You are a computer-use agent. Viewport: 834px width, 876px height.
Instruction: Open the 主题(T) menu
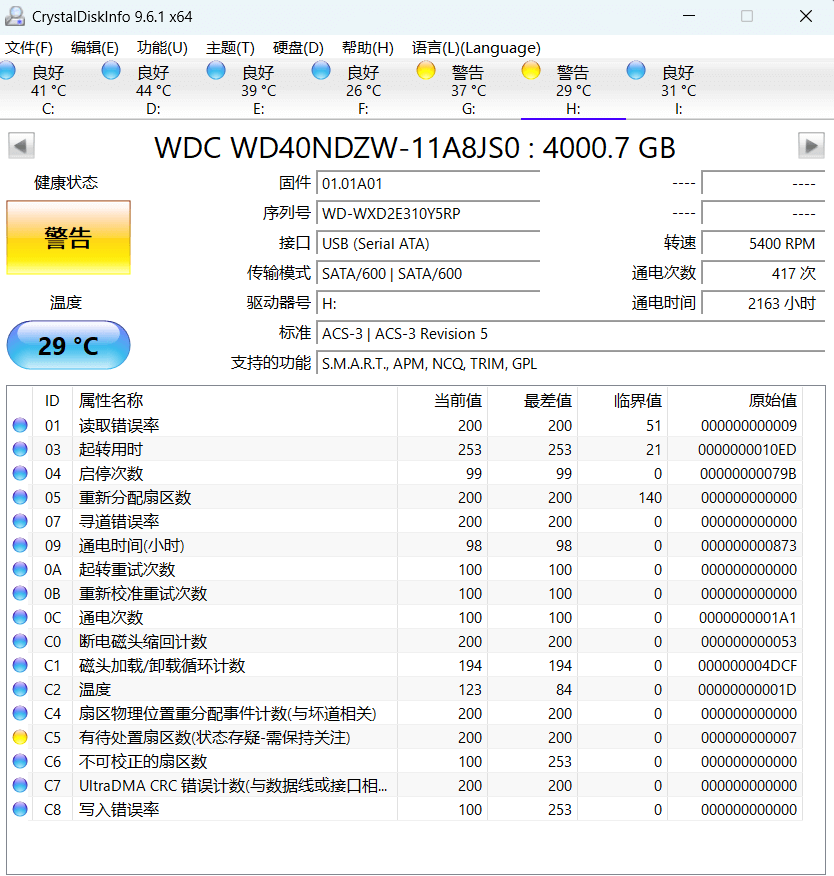coord(230,48)
